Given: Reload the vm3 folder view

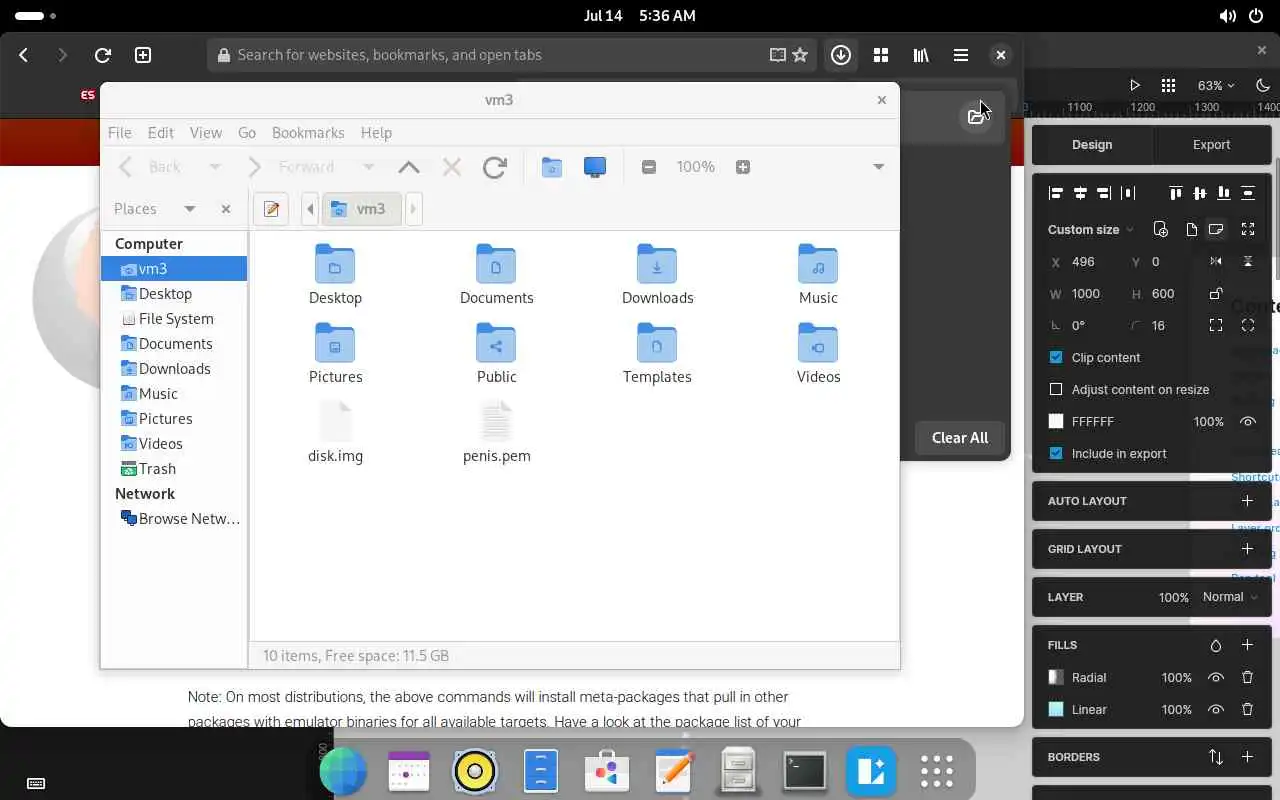Looking at the screenshot, I should pos(494,167).
